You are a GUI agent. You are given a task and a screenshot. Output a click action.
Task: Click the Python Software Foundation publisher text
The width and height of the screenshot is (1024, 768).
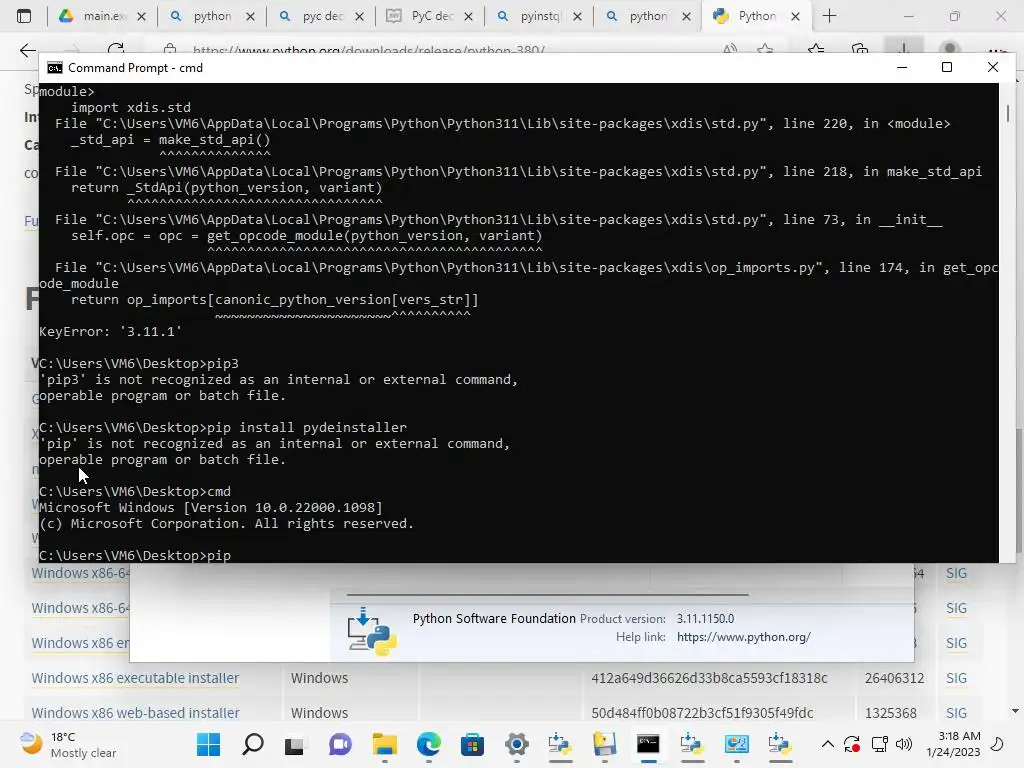click(494, 618)
